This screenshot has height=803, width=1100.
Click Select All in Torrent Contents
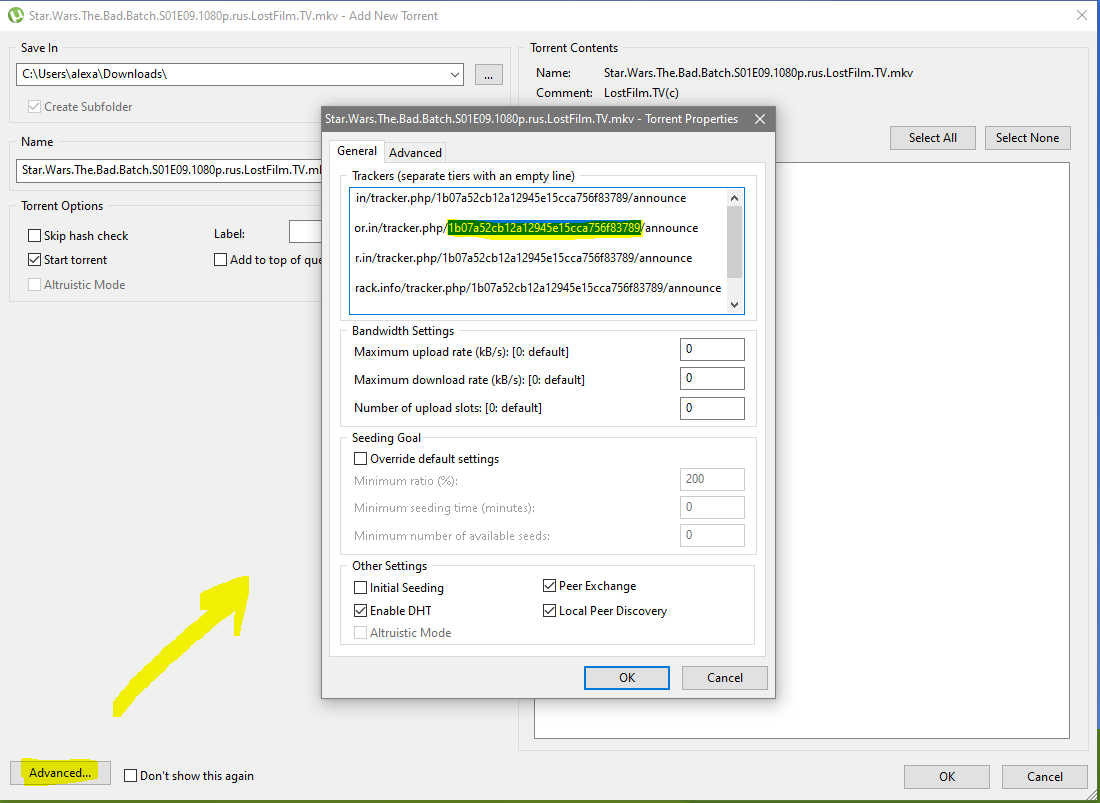click(932, 137)
